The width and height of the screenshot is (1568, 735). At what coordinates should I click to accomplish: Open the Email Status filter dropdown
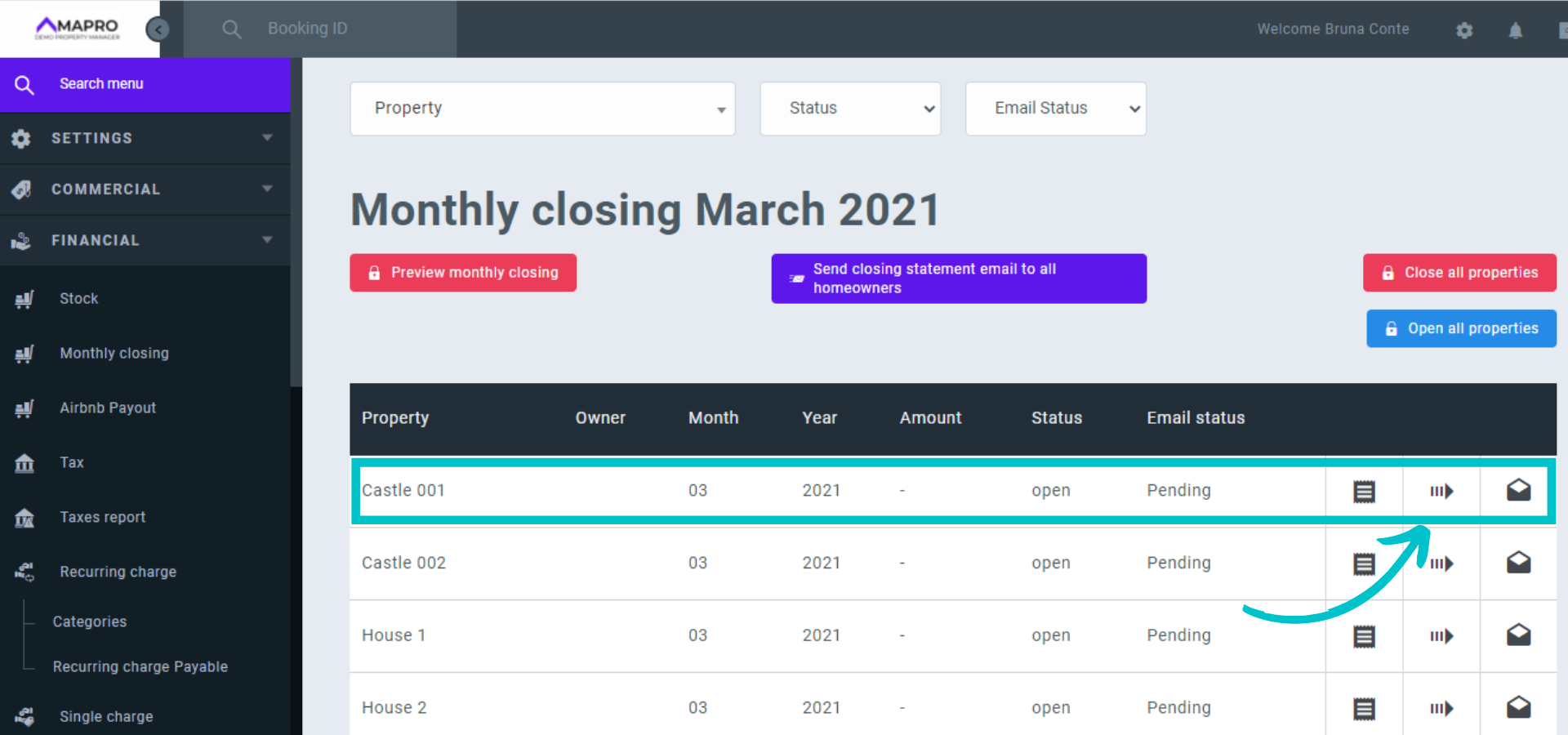click(x=1055, y=109)
